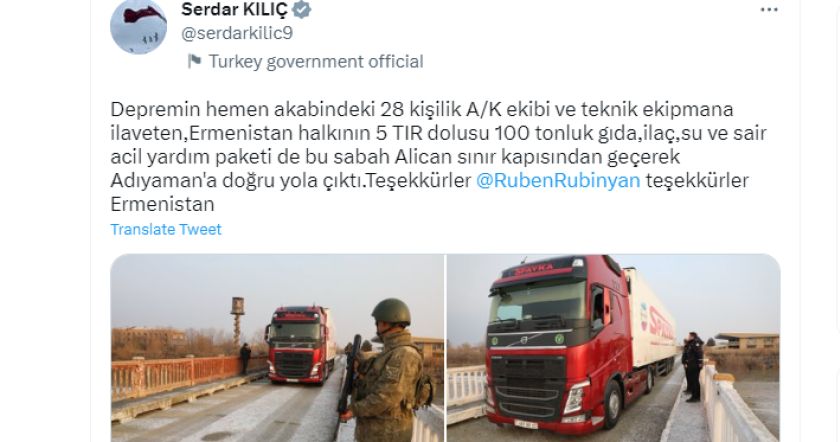Open the @RubenRubinyan mention
The height and width of the screenshot is (442, 840).
click(x=558, y=181)
